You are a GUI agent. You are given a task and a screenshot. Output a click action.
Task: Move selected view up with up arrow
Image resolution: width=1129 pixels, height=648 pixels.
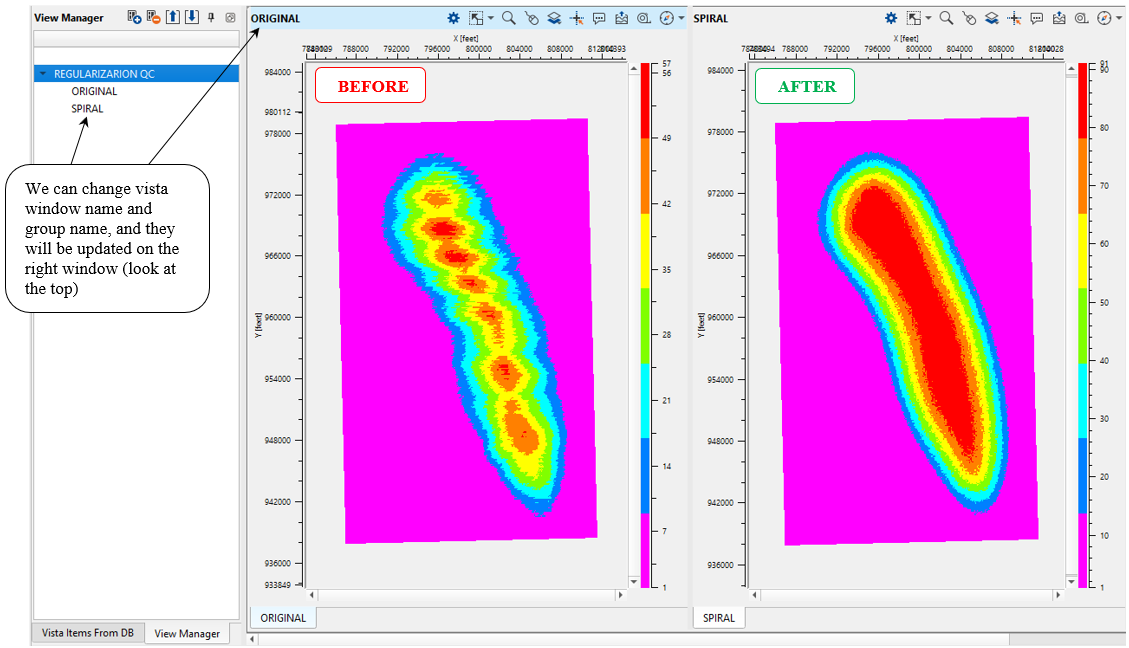pyautogui.click(x=173, y=18)
